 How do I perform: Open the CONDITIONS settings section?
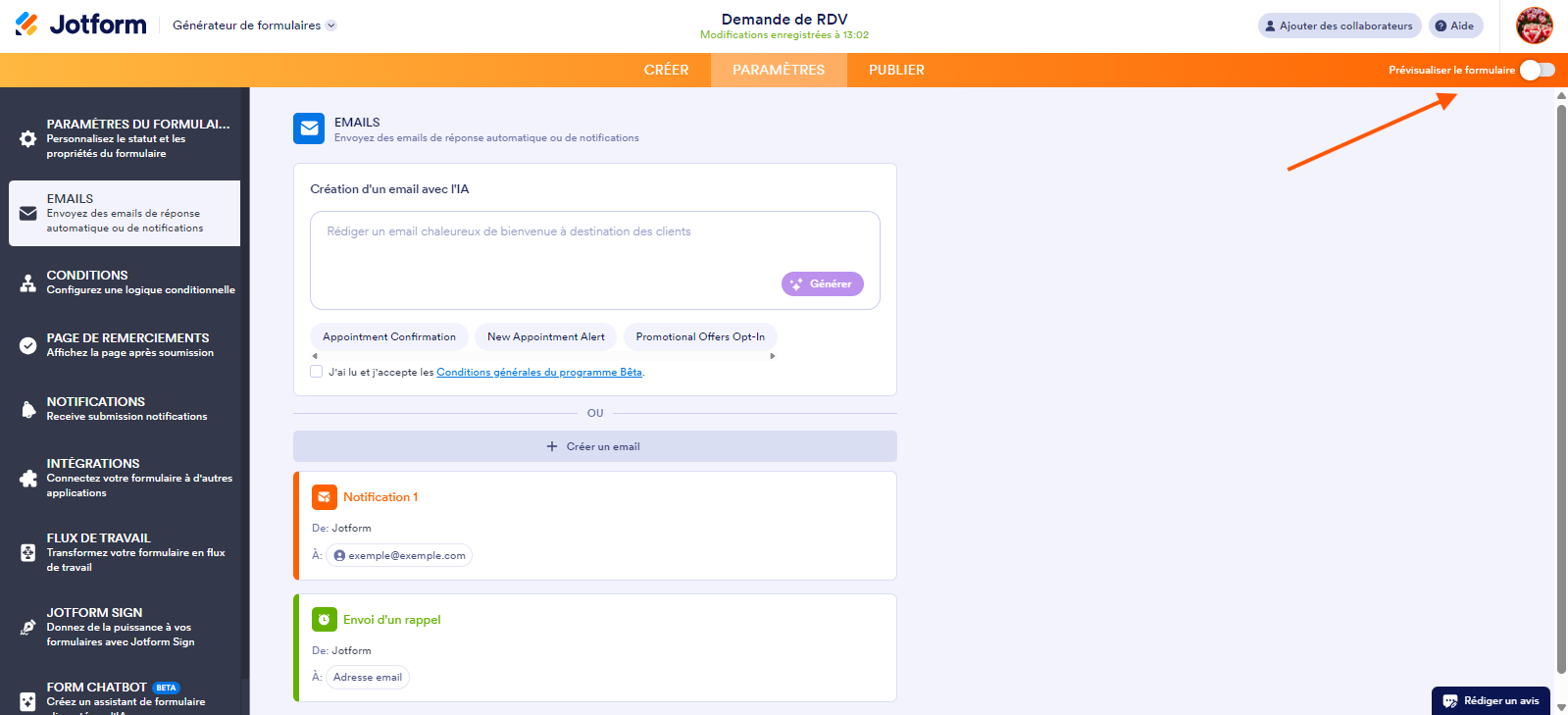pyautogui.click(x=125, y=282)
